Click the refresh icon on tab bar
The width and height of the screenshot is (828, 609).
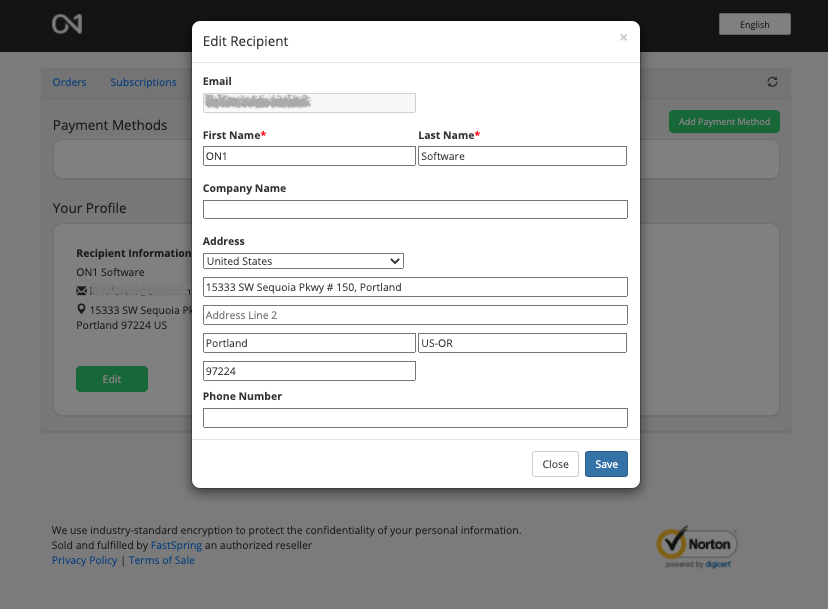pos(772,82)
